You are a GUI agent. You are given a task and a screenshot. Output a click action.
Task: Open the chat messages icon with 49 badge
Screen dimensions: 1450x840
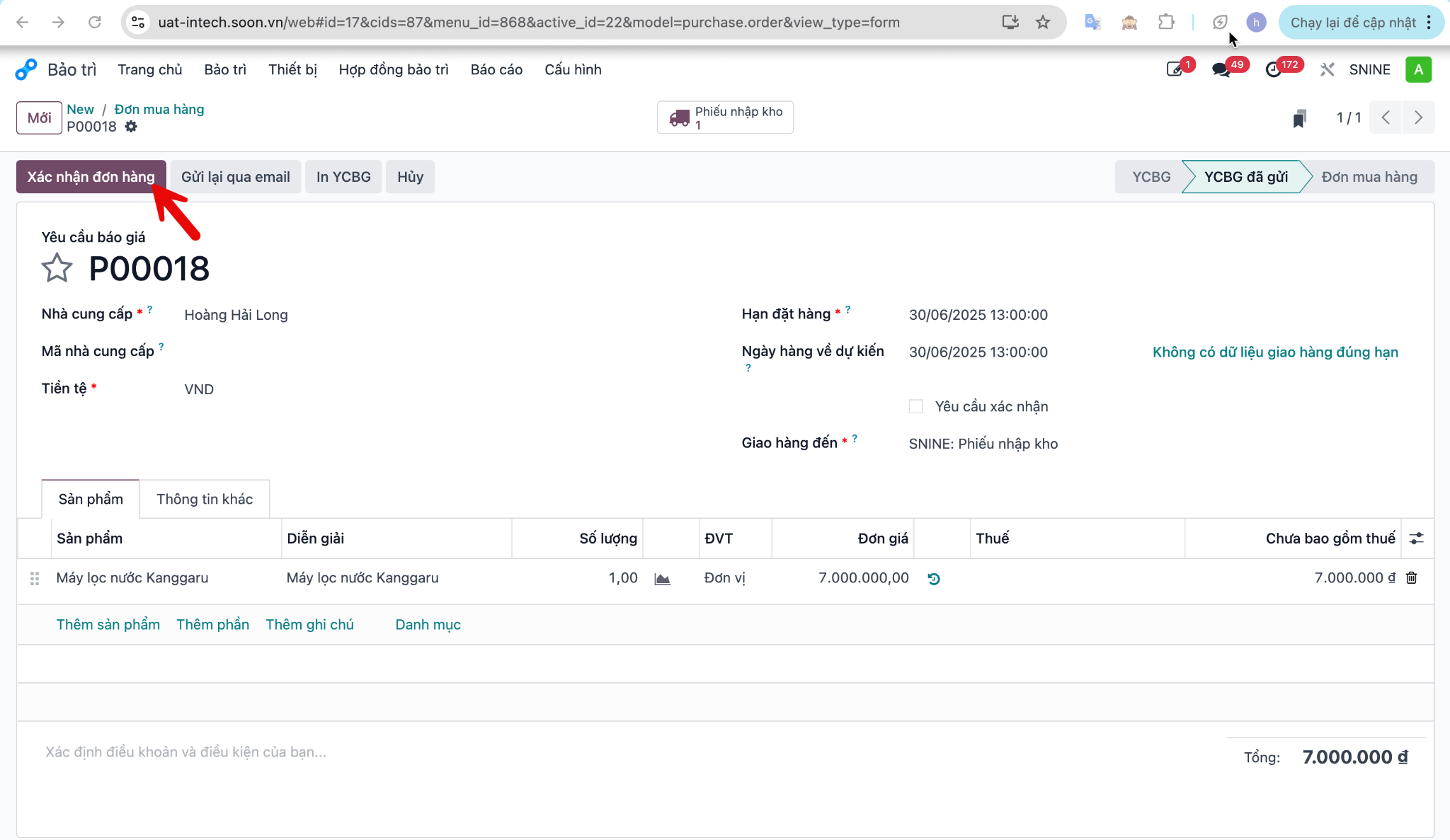(x=1221, y=69)
